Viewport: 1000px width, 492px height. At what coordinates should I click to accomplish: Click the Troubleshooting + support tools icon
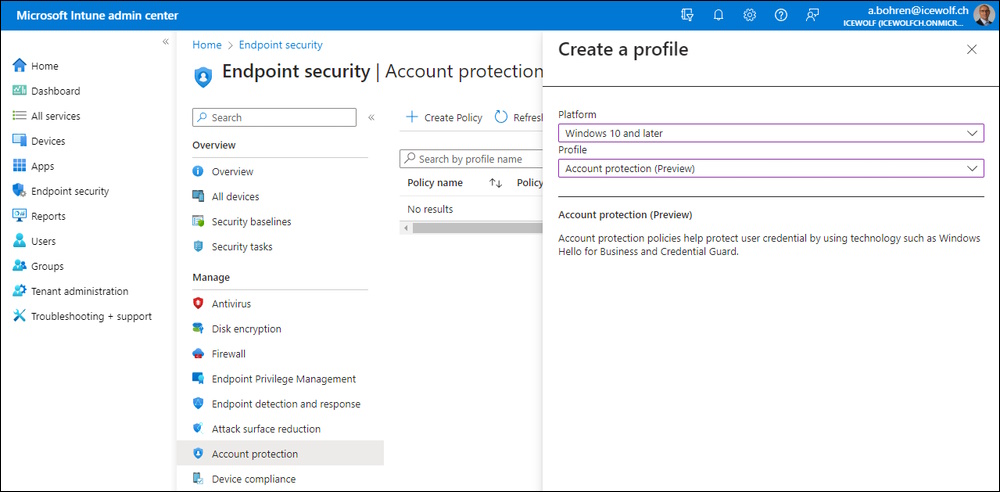20,316
